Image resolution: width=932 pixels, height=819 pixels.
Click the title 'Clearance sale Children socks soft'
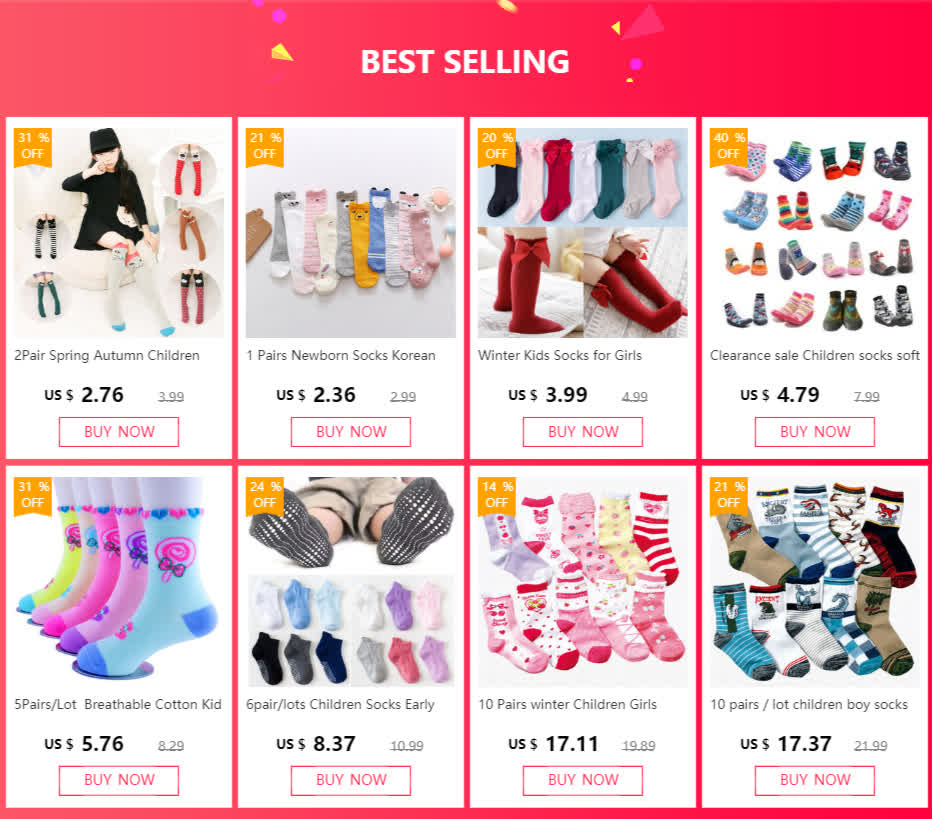coord(814,355)
